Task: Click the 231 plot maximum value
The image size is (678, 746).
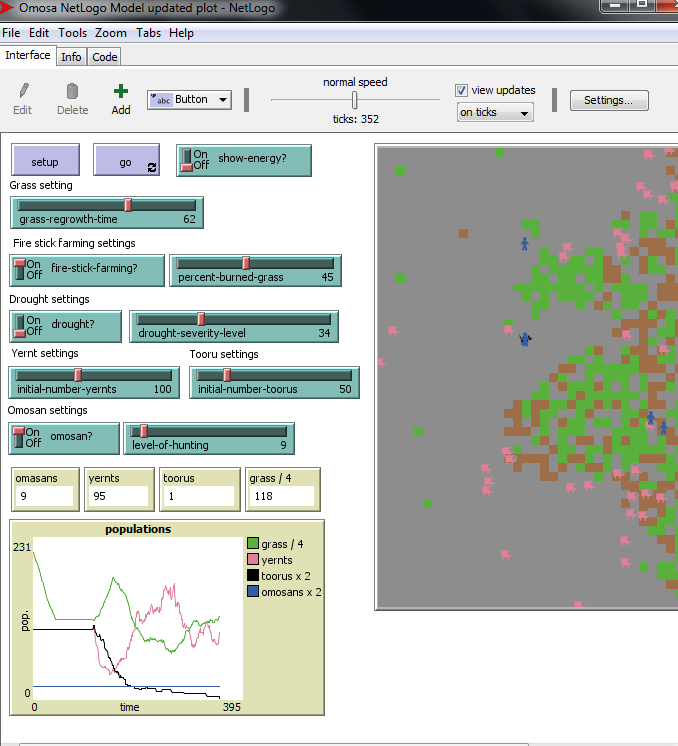Action: [22, 547]
